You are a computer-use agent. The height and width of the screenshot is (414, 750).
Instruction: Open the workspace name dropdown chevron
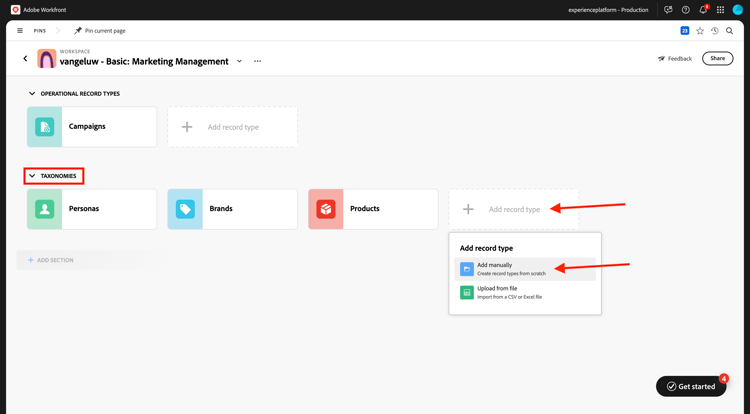pos(239,61)
